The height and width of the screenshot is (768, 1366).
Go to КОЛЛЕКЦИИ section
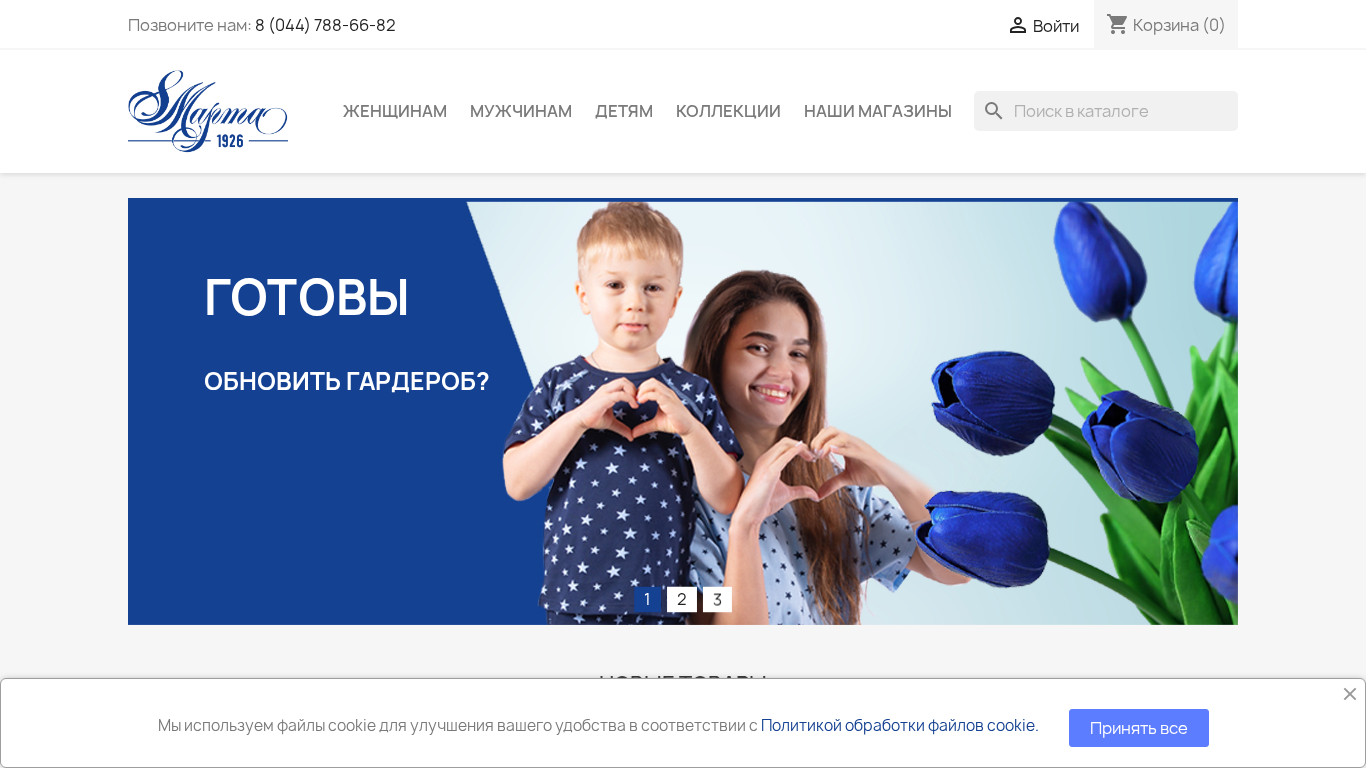pyautogui.click(x=728, y=111)
